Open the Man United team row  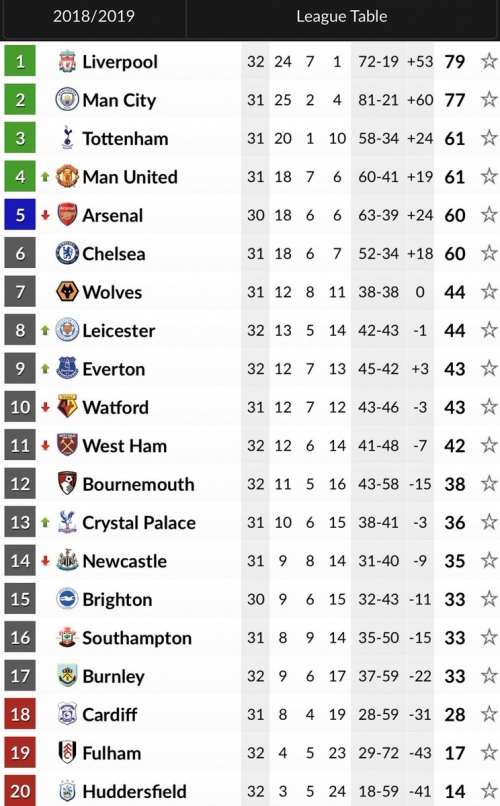pos(250,176)
